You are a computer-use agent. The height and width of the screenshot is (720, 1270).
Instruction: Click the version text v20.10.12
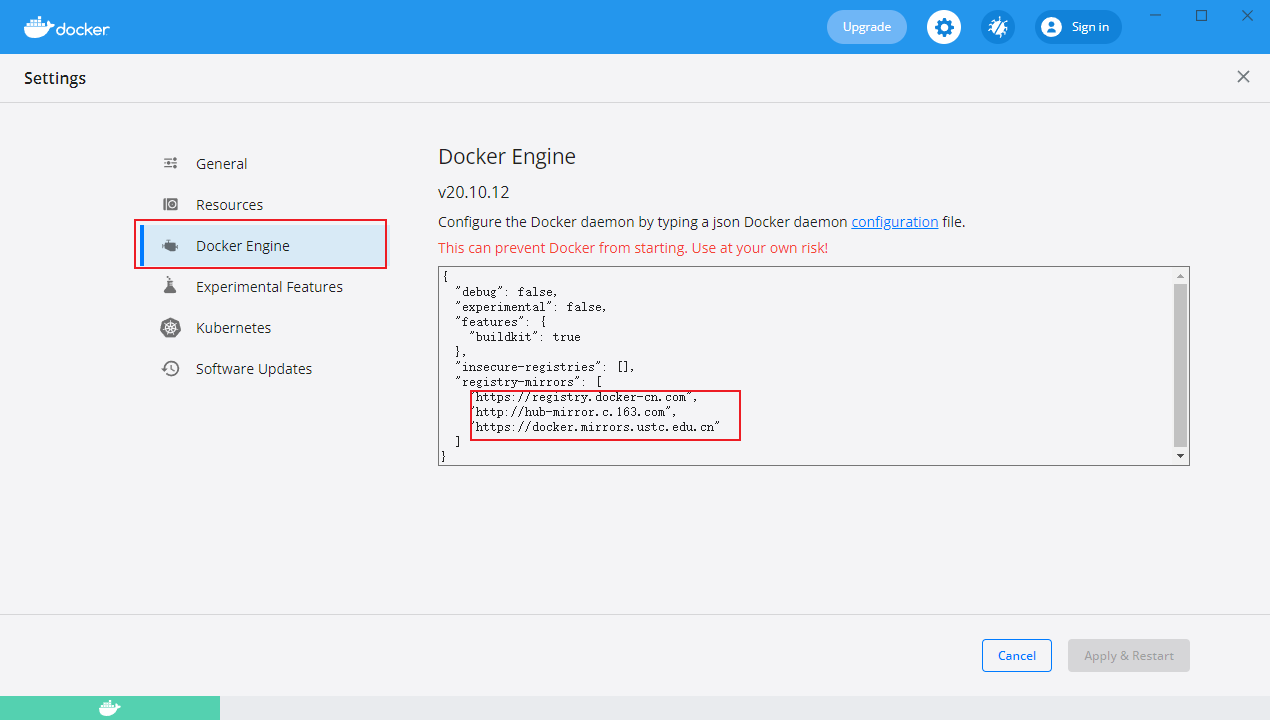pyautogui.click(x=474, y=191)
